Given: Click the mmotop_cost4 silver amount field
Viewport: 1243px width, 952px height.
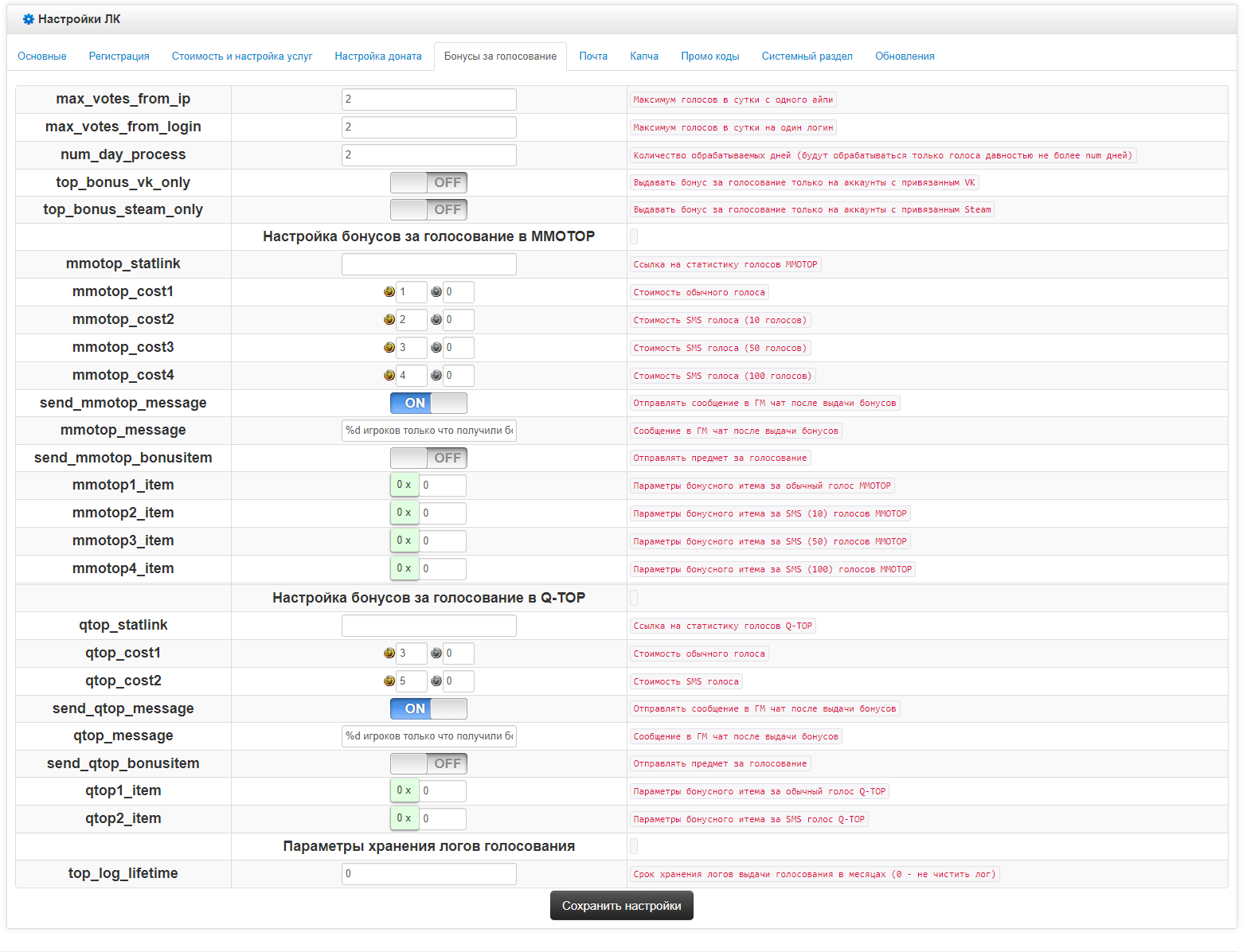Looking at the screenshot, I should point(459,376).
